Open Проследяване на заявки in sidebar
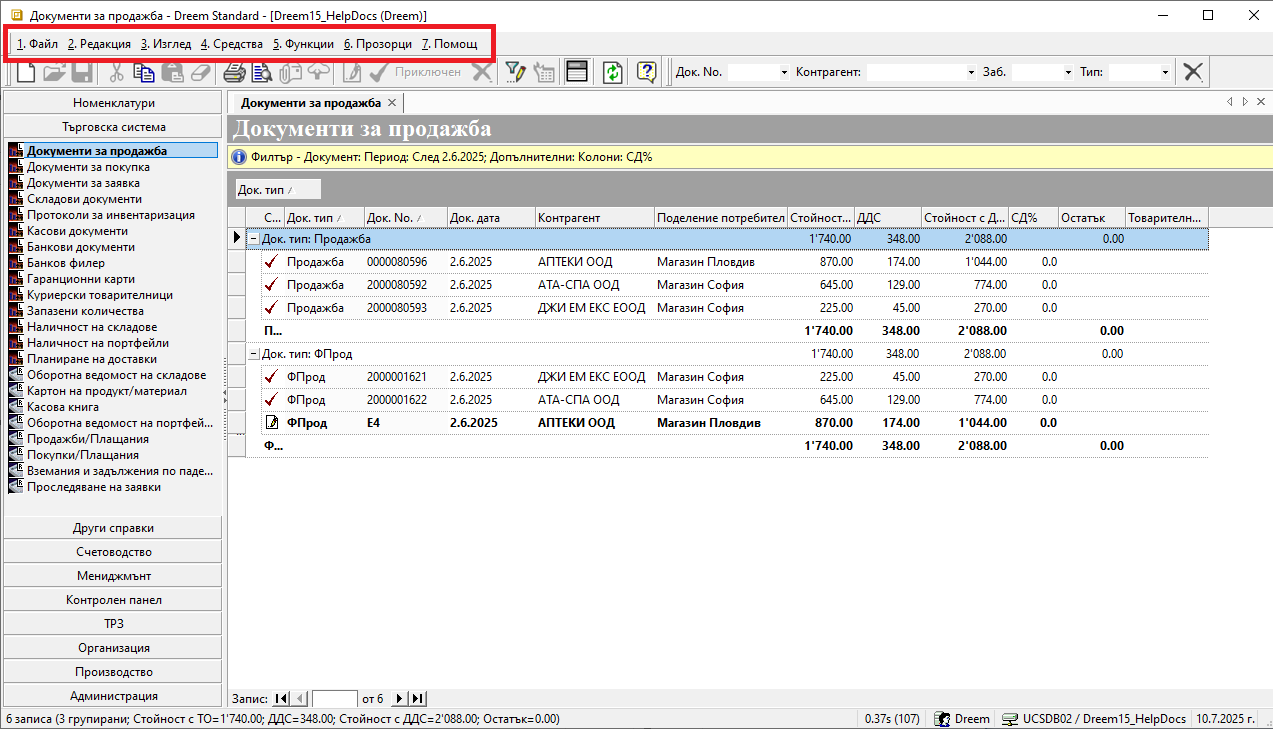The height and width of the screenshot is (729, 1273). point(94,487)
